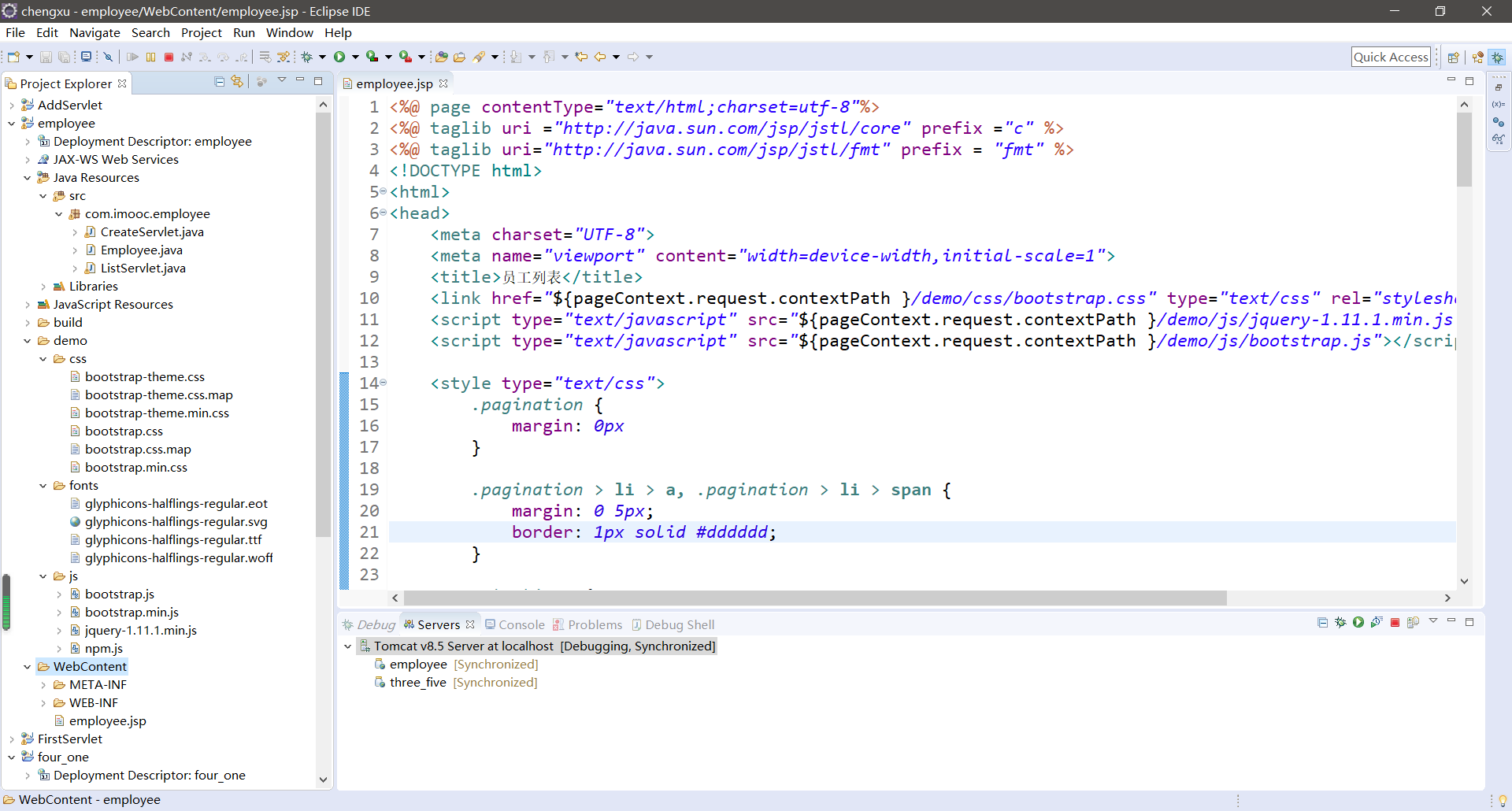Click the Publish to server icon
The width and height of the screenshot is (1512, 811).
pos(1413,622)
